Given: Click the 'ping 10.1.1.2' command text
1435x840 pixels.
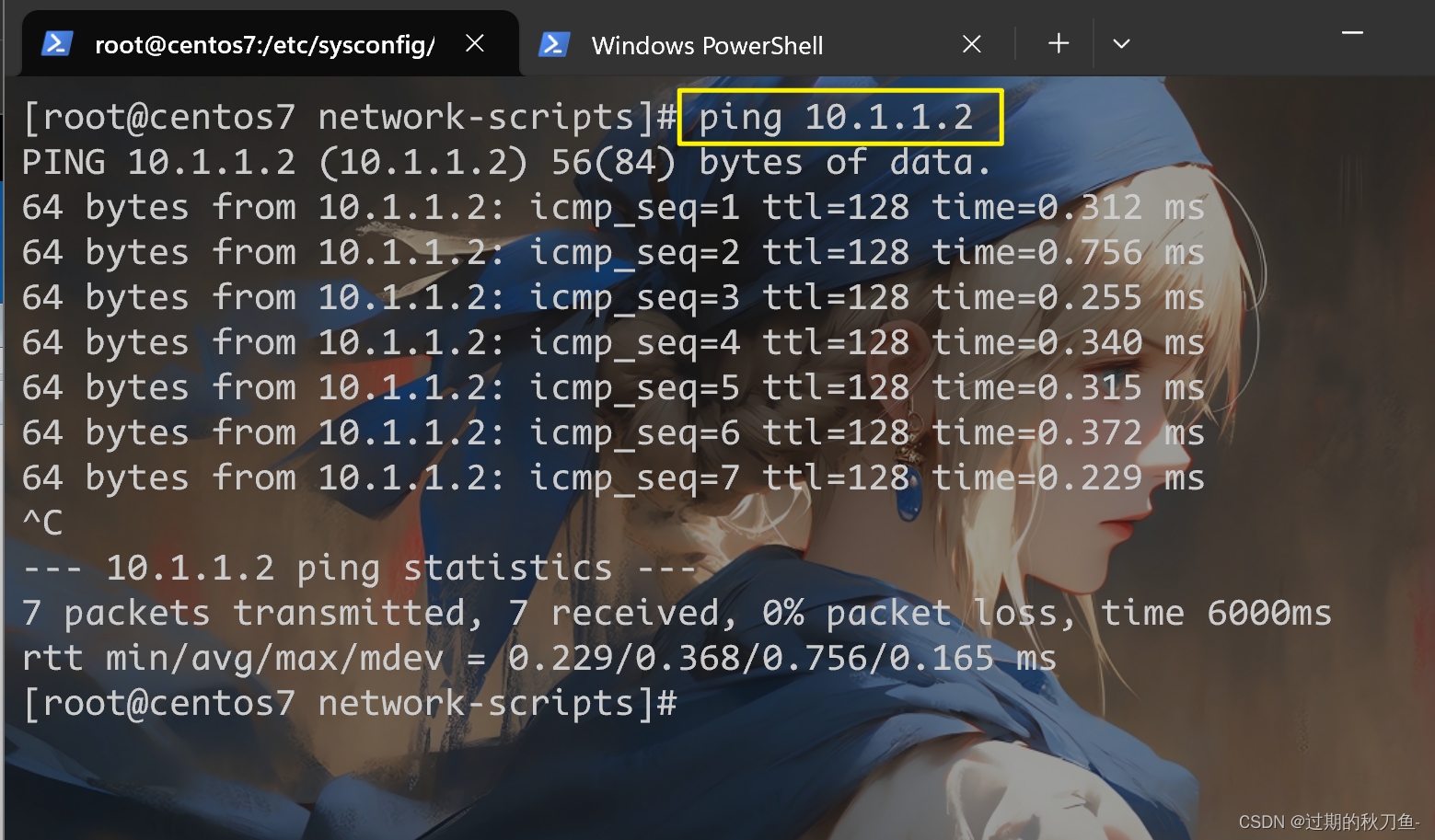Looking at the screenshot, I should [x=835, y=118].
